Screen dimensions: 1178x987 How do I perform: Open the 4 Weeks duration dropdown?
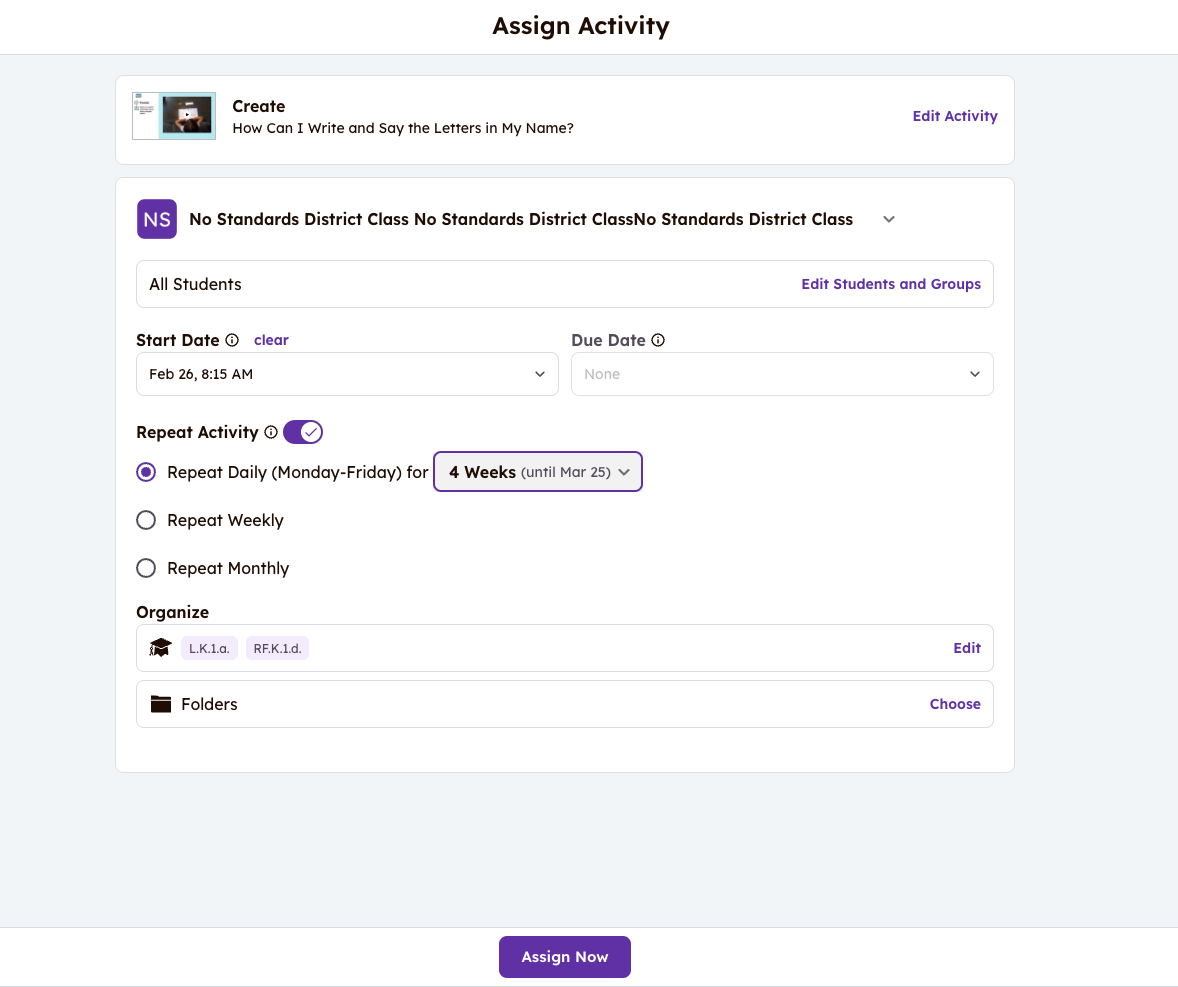(x=538, y=472)
